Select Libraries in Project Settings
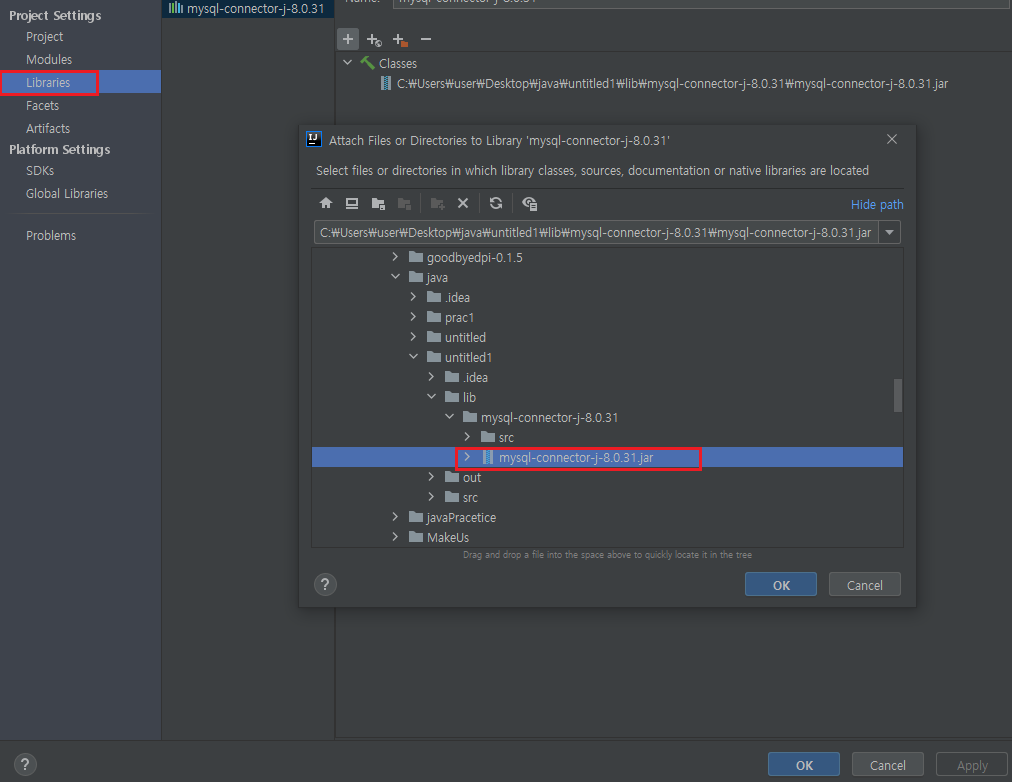The height and width of the screenshot is (782, 1012). [80, 82]
